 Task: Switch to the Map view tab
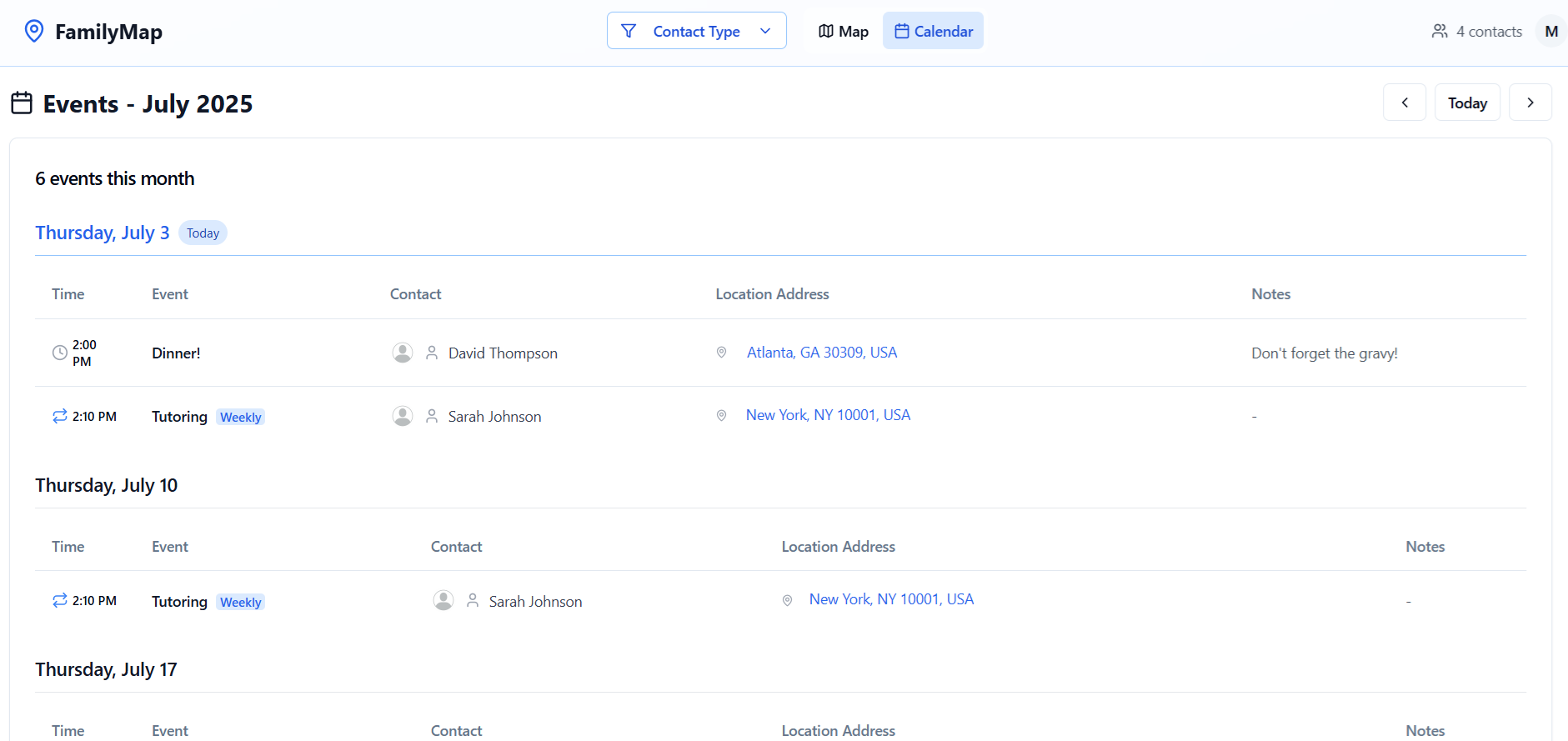tap(843, 31)
